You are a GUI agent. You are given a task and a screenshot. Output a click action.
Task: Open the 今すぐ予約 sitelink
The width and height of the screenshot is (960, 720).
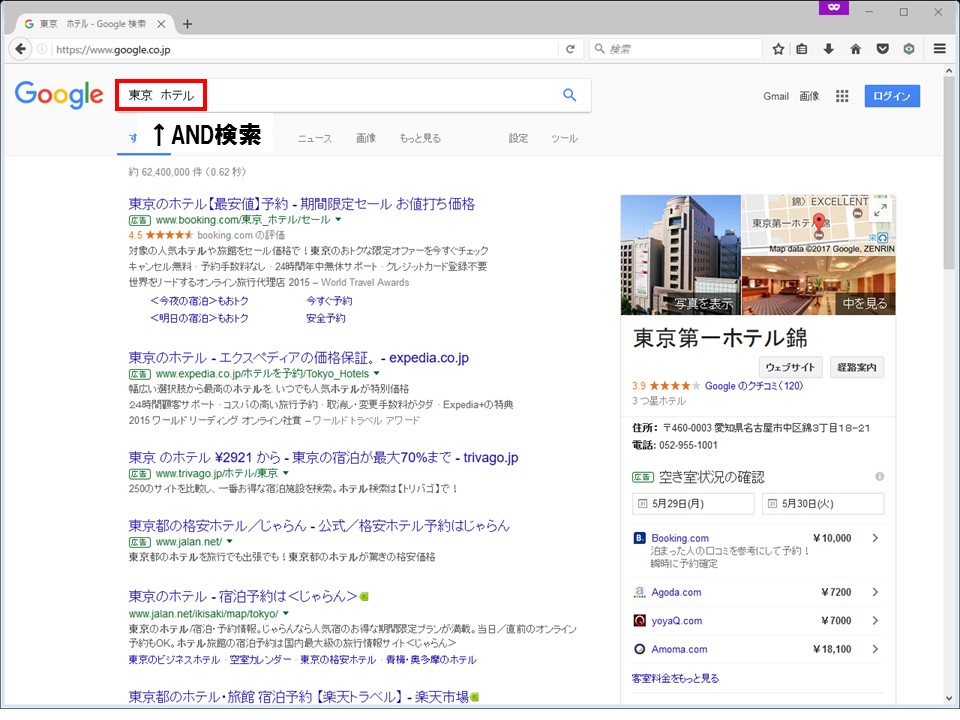coord(329,301)
